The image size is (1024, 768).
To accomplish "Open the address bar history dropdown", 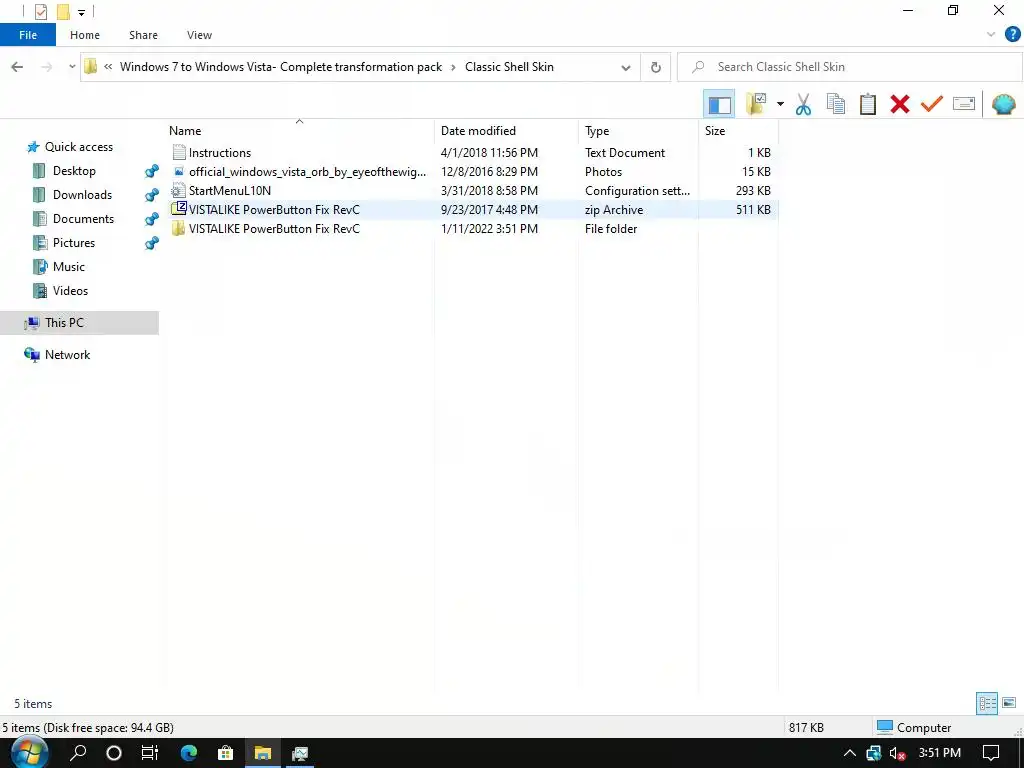I will (x=626, y=67).
